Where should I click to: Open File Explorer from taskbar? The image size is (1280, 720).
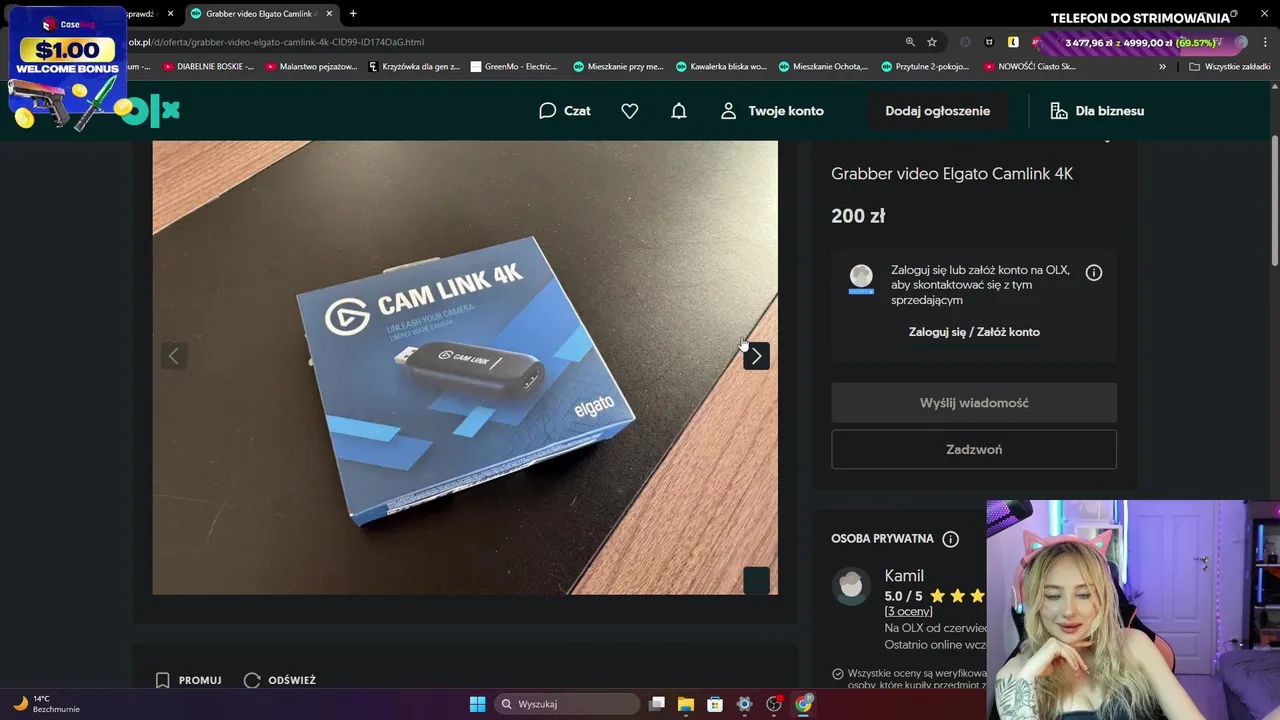pos(686,704)
